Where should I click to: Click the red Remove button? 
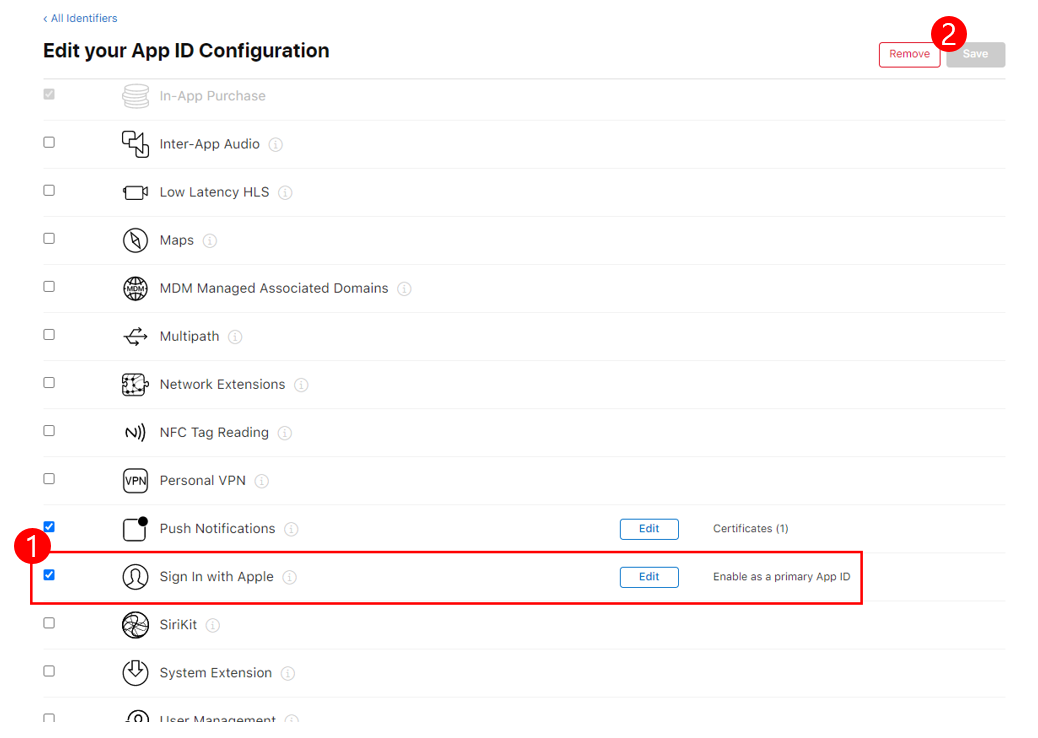909,54
